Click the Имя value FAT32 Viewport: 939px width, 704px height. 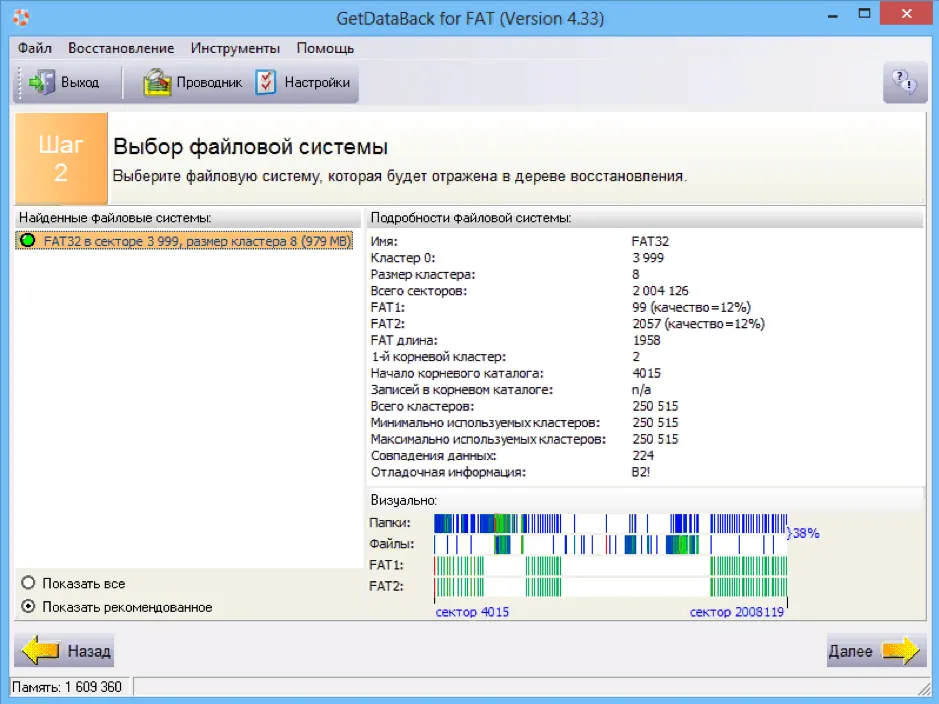(650, 241)
